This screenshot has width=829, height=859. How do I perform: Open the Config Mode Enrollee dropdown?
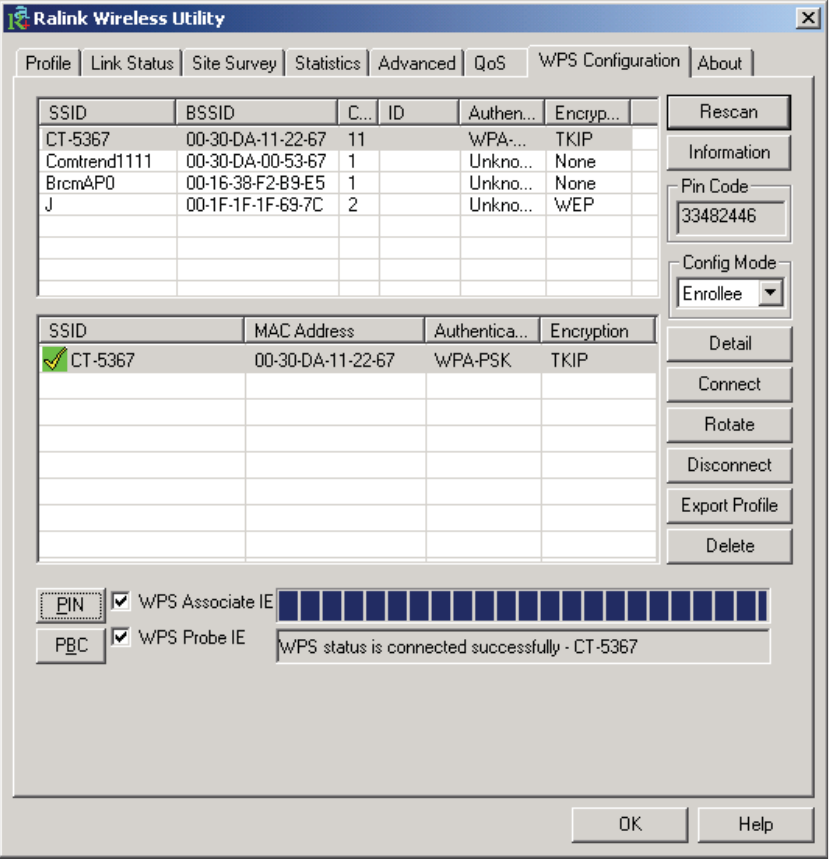pos(770,293)
